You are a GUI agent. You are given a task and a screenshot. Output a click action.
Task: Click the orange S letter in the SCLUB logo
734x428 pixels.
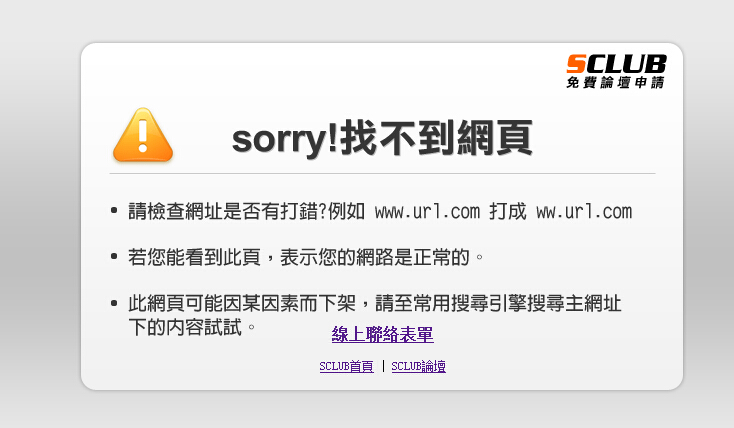click(576, 64)
